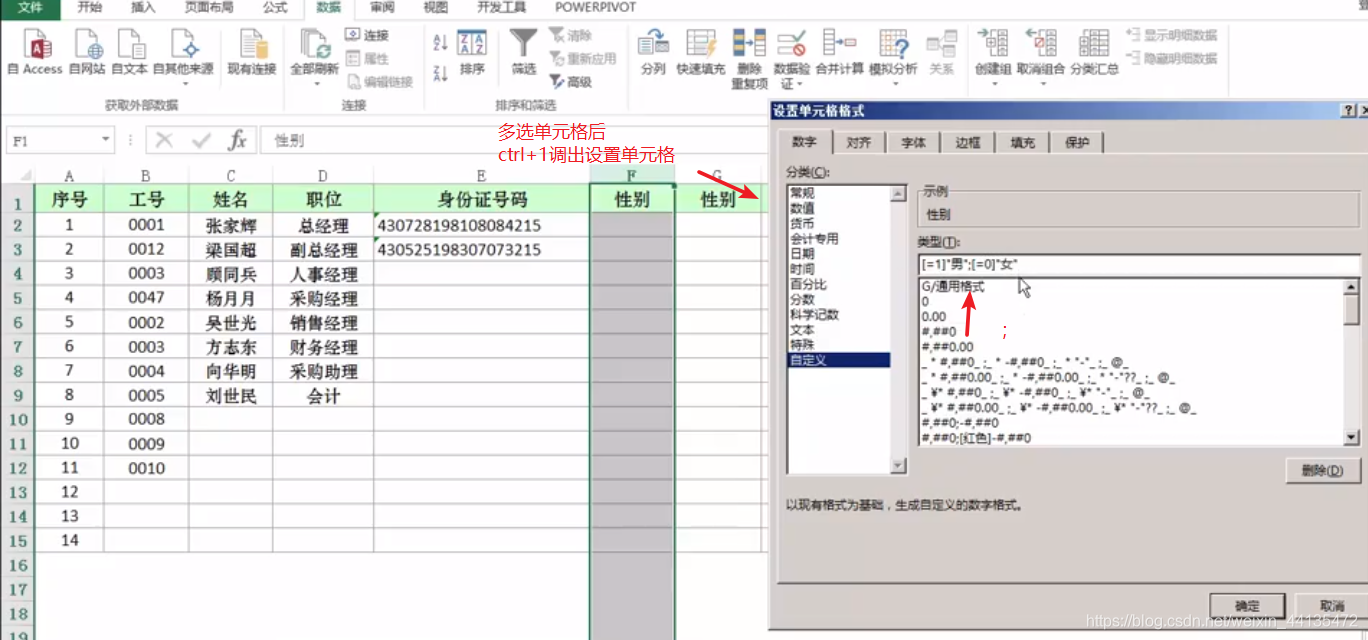Click the 确定 button to confirm
1368x640 pixels.
(1247, 605)
